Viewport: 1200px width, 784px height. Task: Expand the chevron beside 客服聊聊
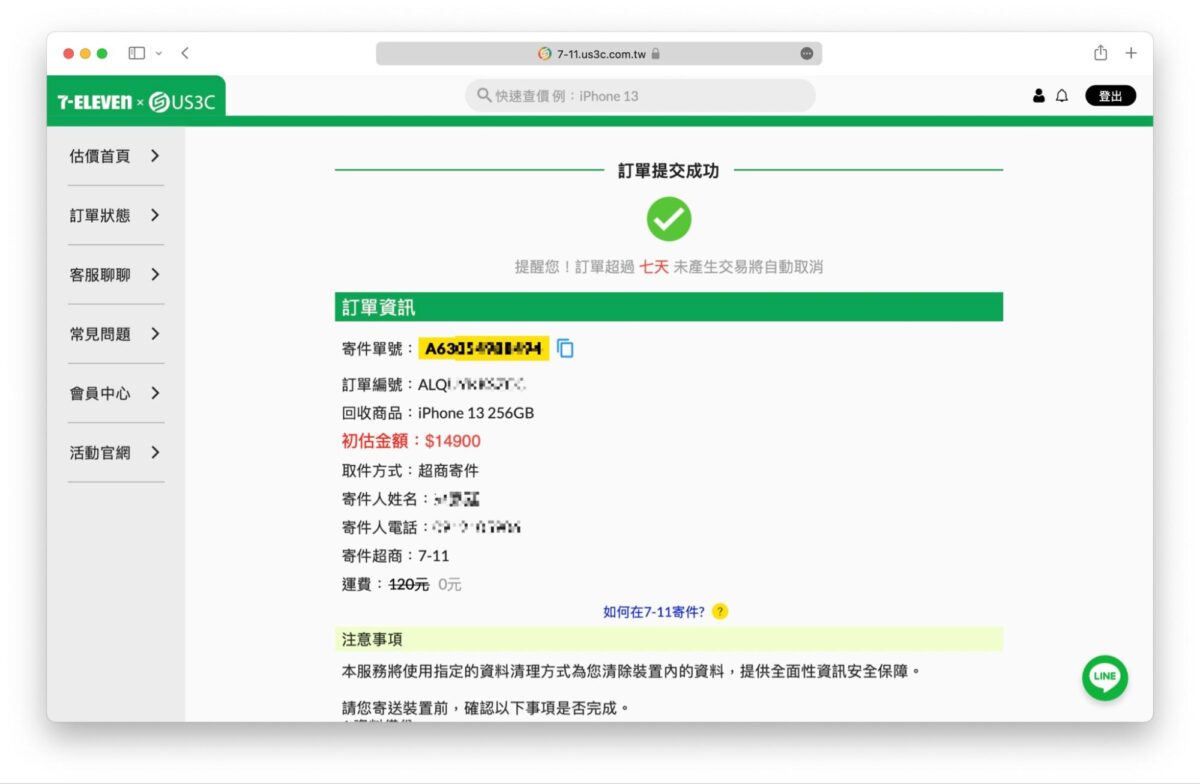(x=155, y=275)
